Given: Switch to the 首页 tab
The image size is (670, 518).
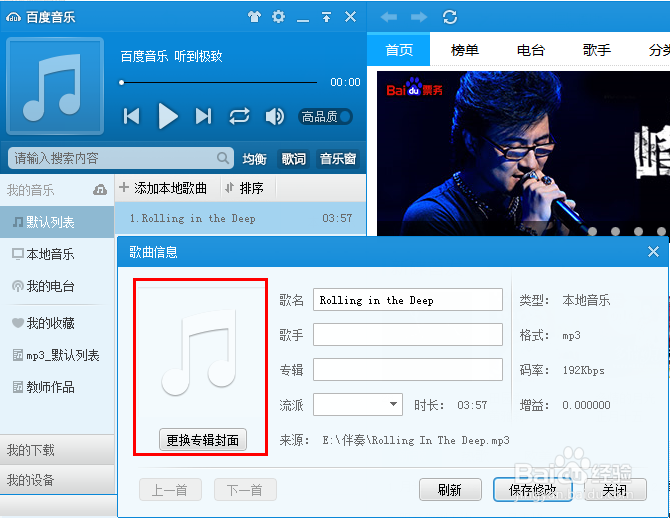Looking at the screenshot, I should tap(399, 50).
